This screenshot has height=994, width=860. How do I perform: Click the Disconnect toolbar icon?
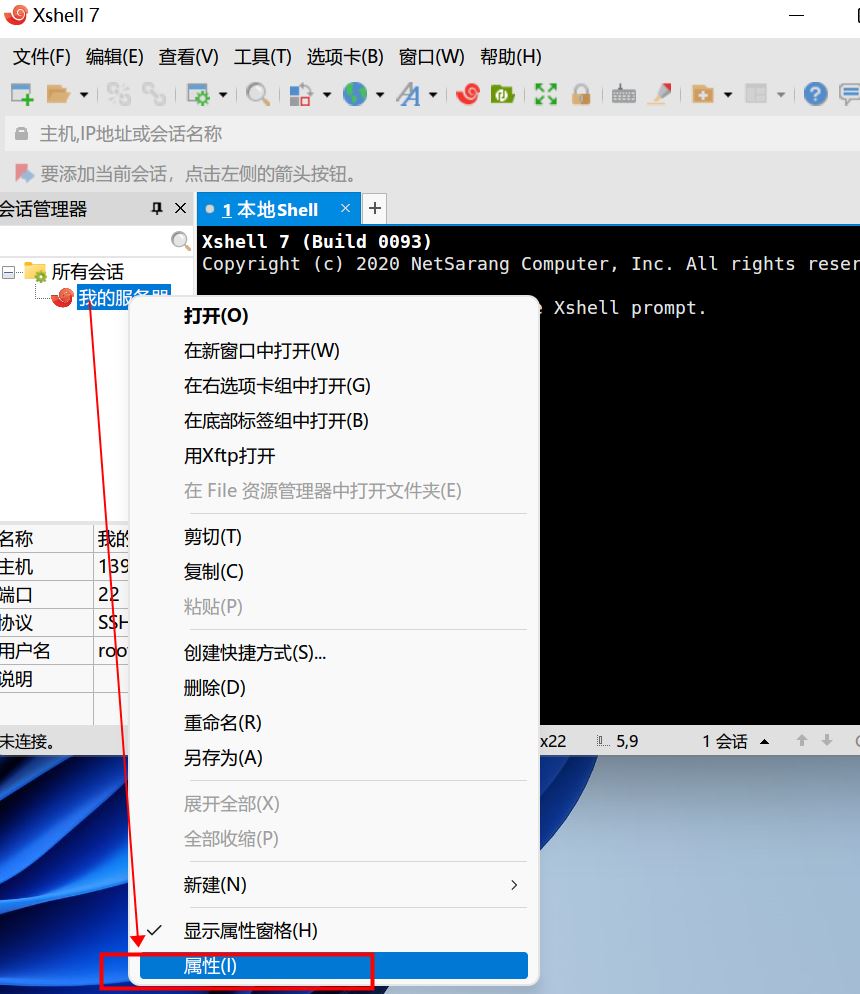(x=118, y=94)
